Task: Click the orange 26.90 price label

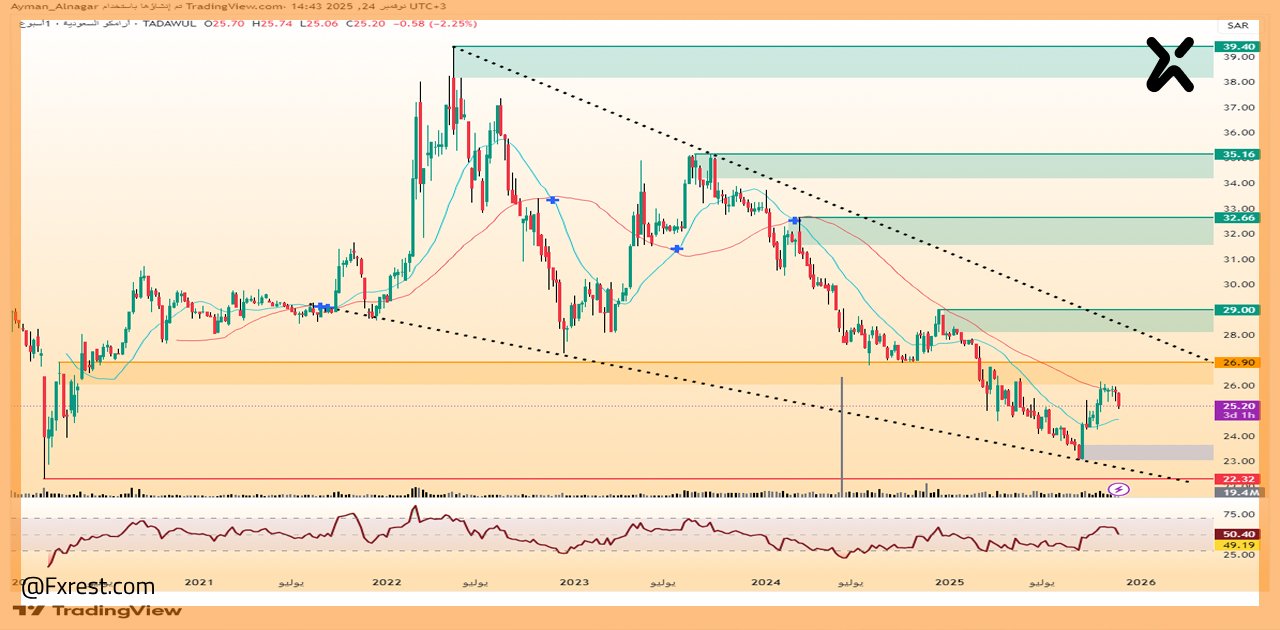Action: point(1236,362)
